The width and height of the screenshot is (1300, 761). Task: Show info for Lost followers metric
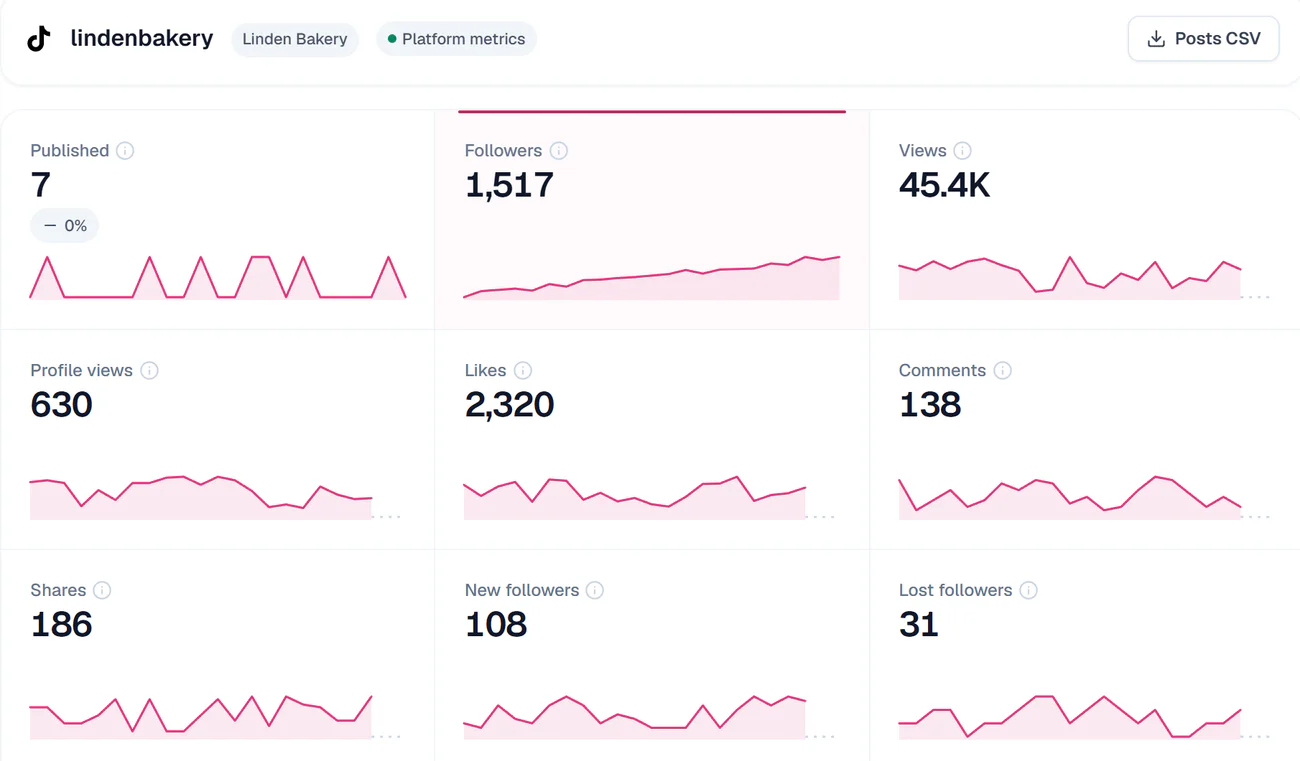(x=1028, y=591)
